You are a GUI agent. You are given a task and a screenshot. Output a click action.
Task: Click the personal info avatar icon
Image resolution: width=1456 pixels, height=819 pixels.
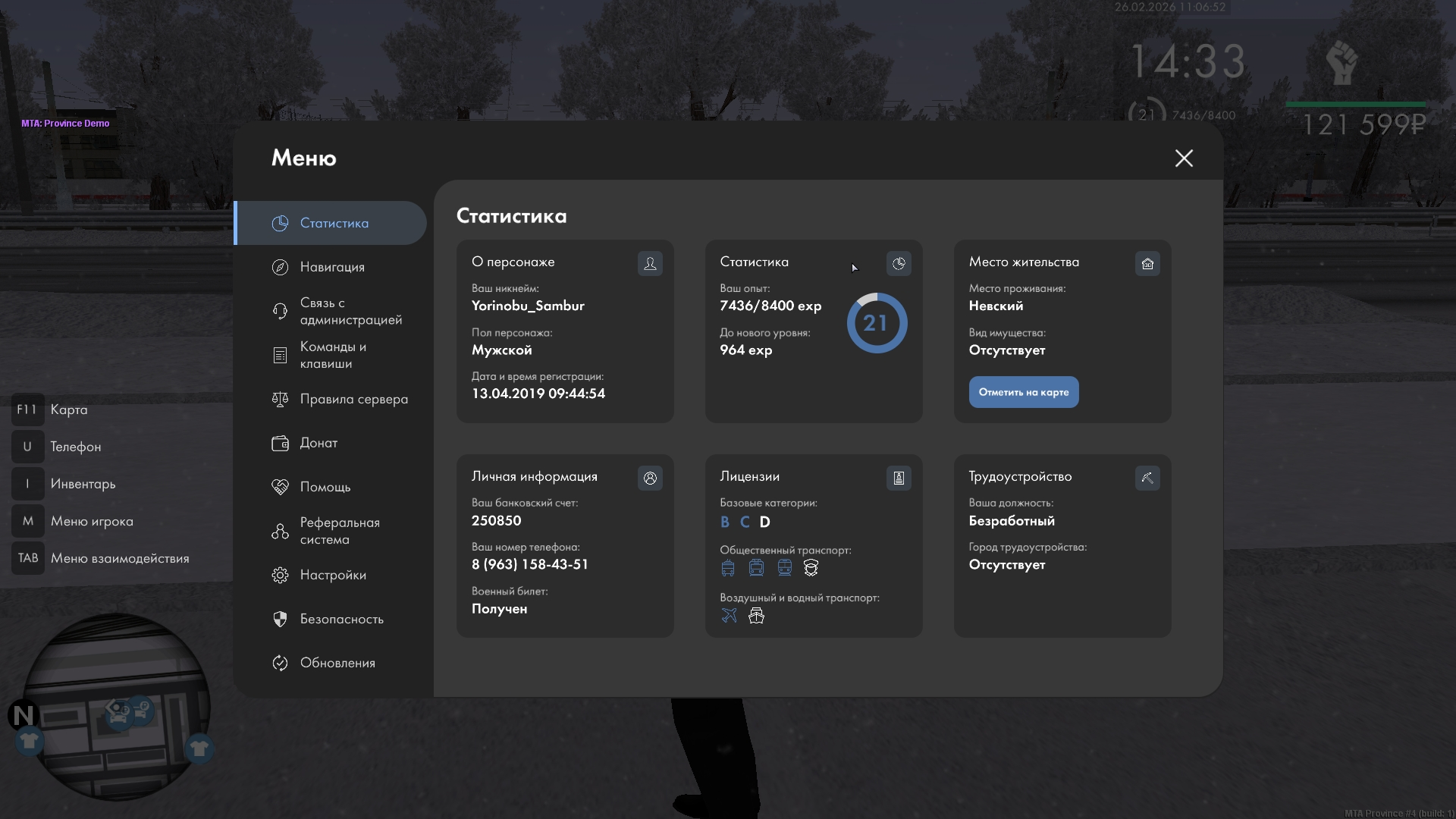pyautogui.click(x=650, y=478)
